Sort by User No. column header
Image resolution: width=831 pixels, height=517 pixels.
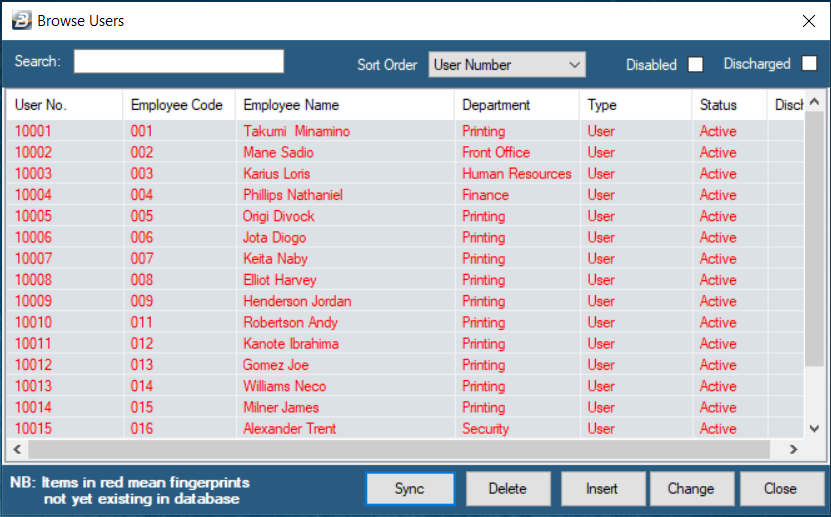[x=64, y=105]
